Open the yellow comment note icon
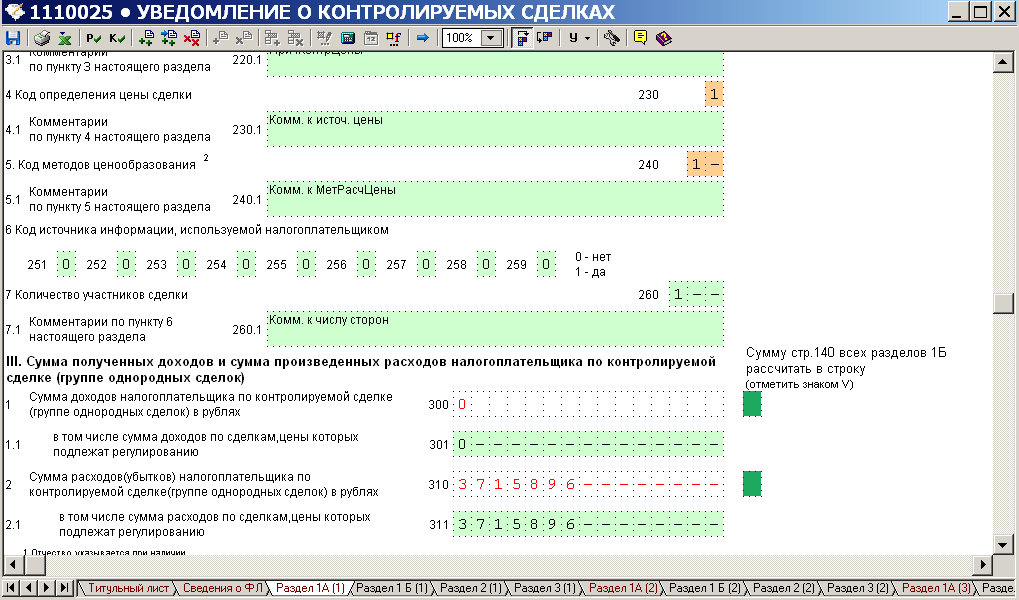The image size is (1019, 600). [x=640, y=38]
